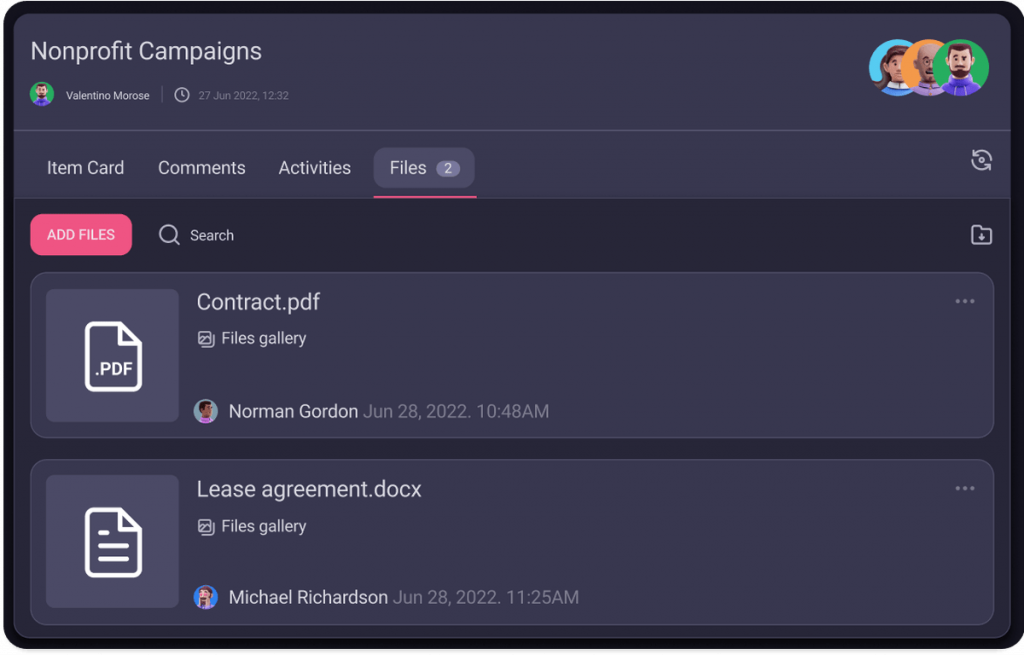Select the PDF file thumbnail icon for Contract.pdf
This screenshot has width=1024, height=655.
(x=112, y=355)
